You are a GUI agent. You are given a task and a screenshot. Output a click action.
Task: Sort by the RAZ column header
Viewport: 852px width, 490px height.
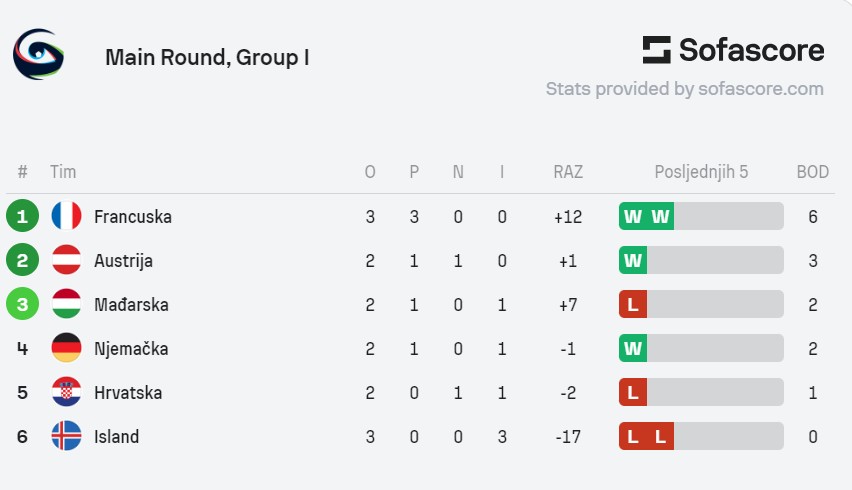point(568,172)
